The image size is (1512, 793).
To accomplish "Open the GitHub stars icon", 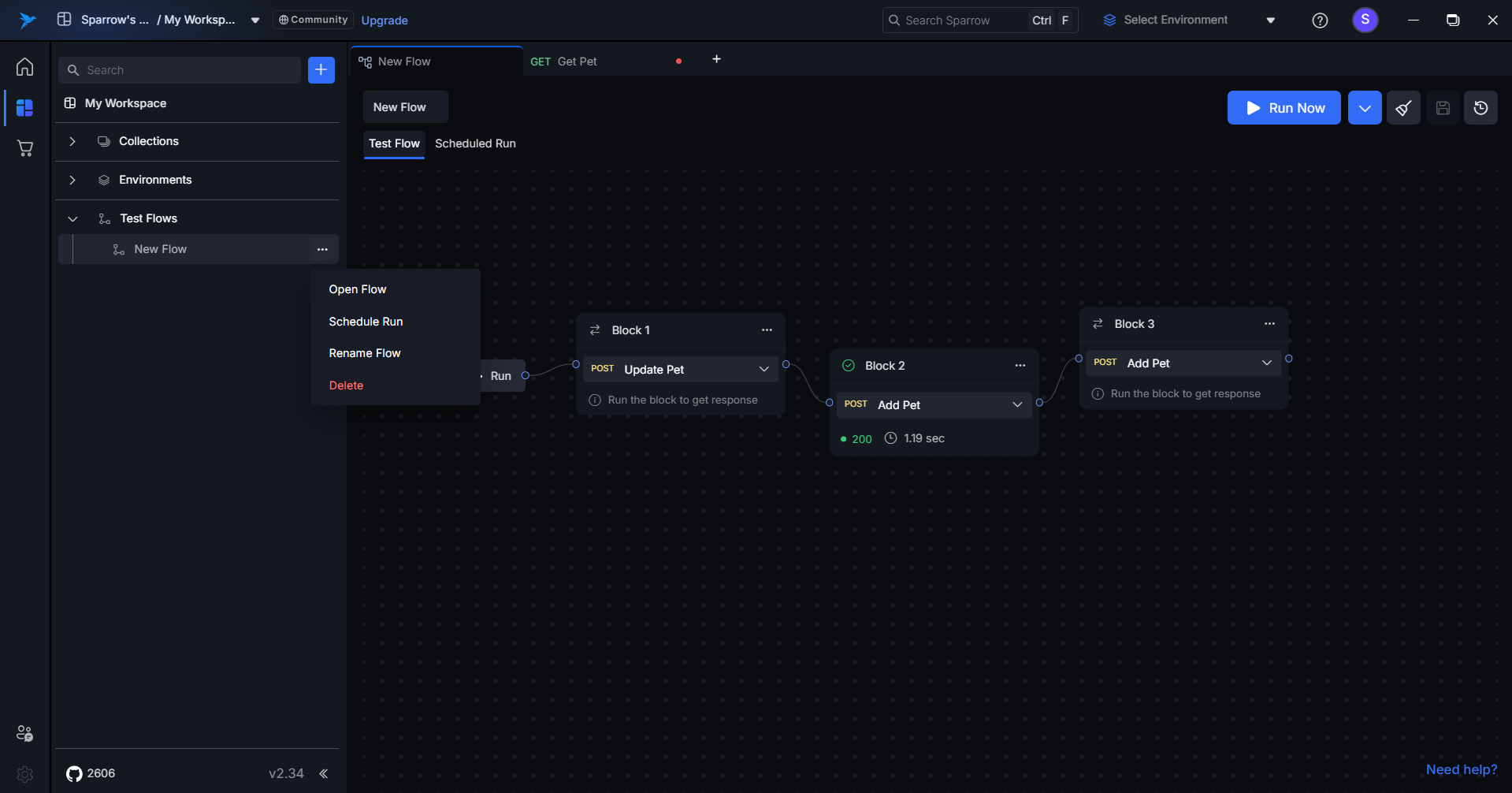I will [x=74, y=773].
